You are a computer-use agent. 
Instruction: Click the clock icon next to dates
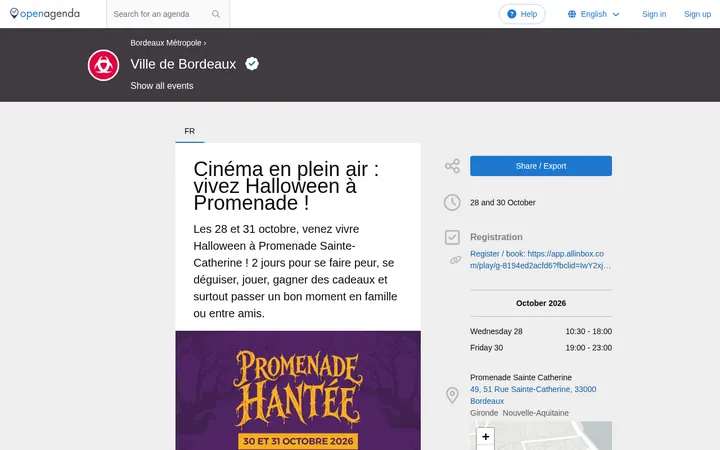[452, 202]
